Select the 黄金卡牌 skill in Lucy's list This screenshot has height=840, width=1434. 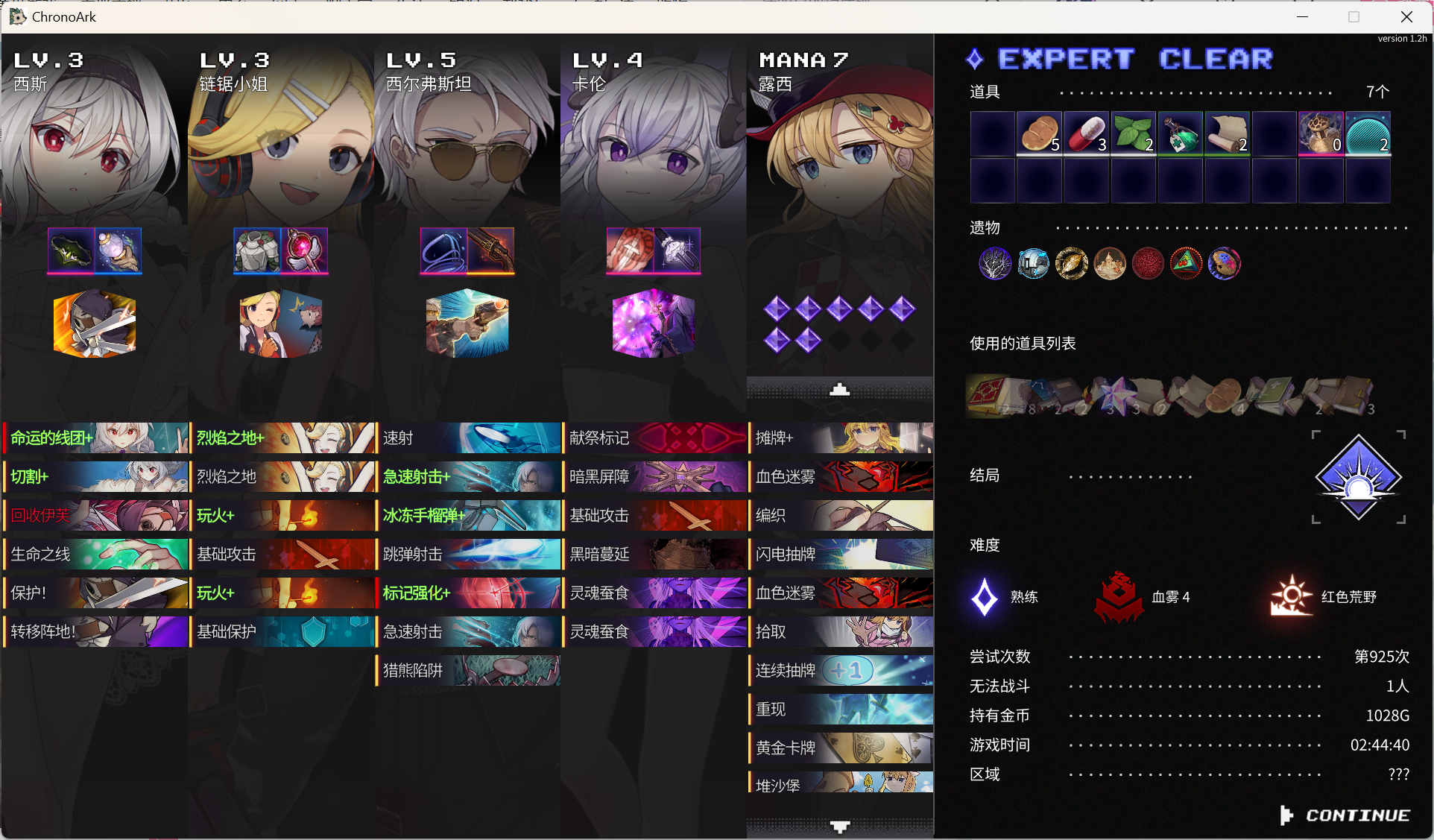pyautogui.click(x=841, y=748)
